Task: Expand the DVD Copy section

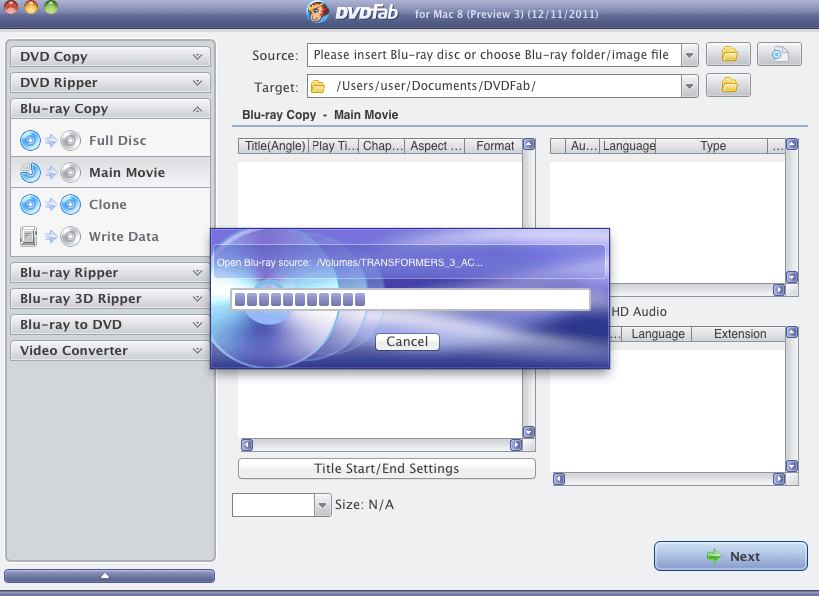Action: coord(110,56)
